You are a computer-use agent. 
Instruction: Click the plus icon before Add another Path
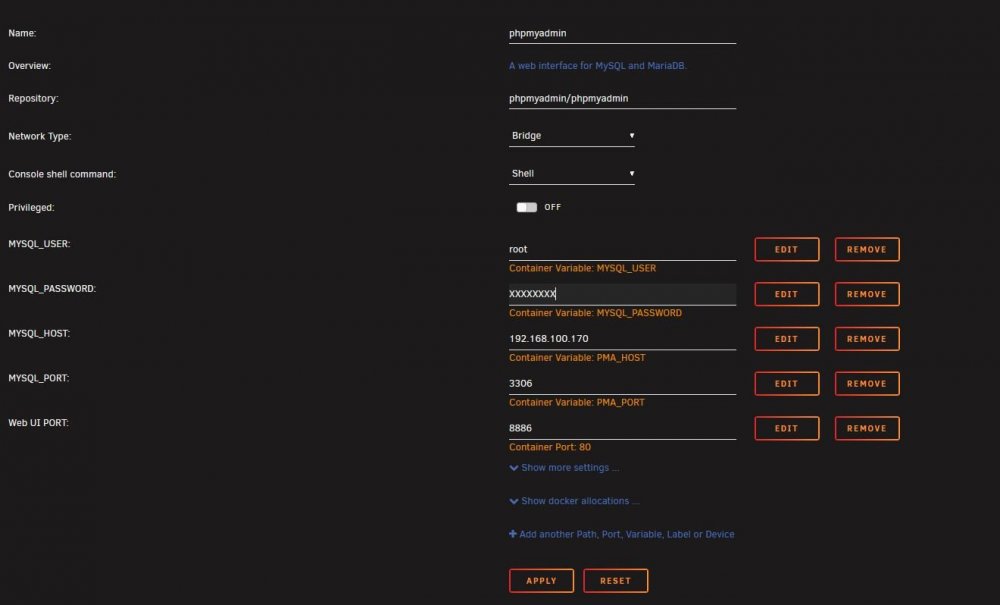tap(513, 534)
